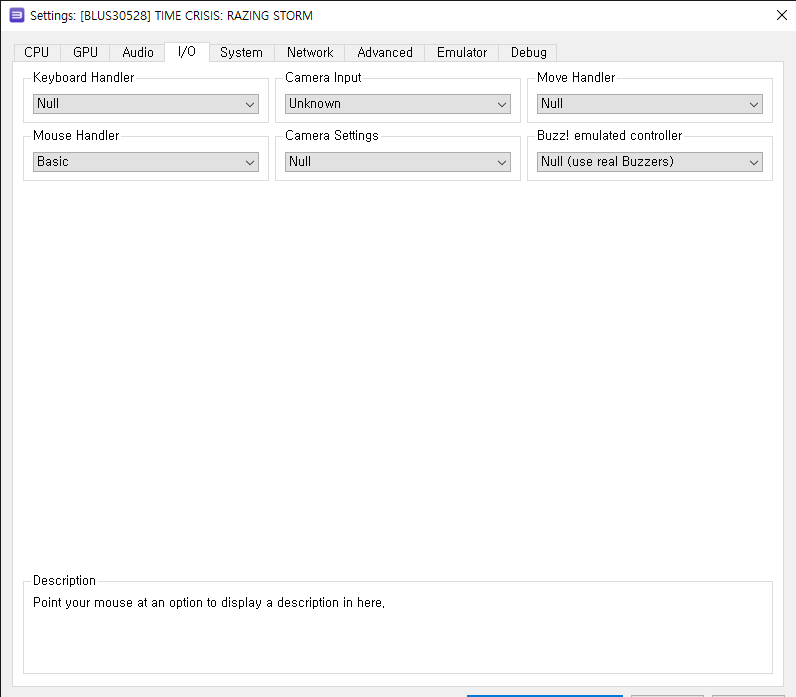
Task: Click the 'Description' group label
Action: pyautogui.click(x=64, y=581)
